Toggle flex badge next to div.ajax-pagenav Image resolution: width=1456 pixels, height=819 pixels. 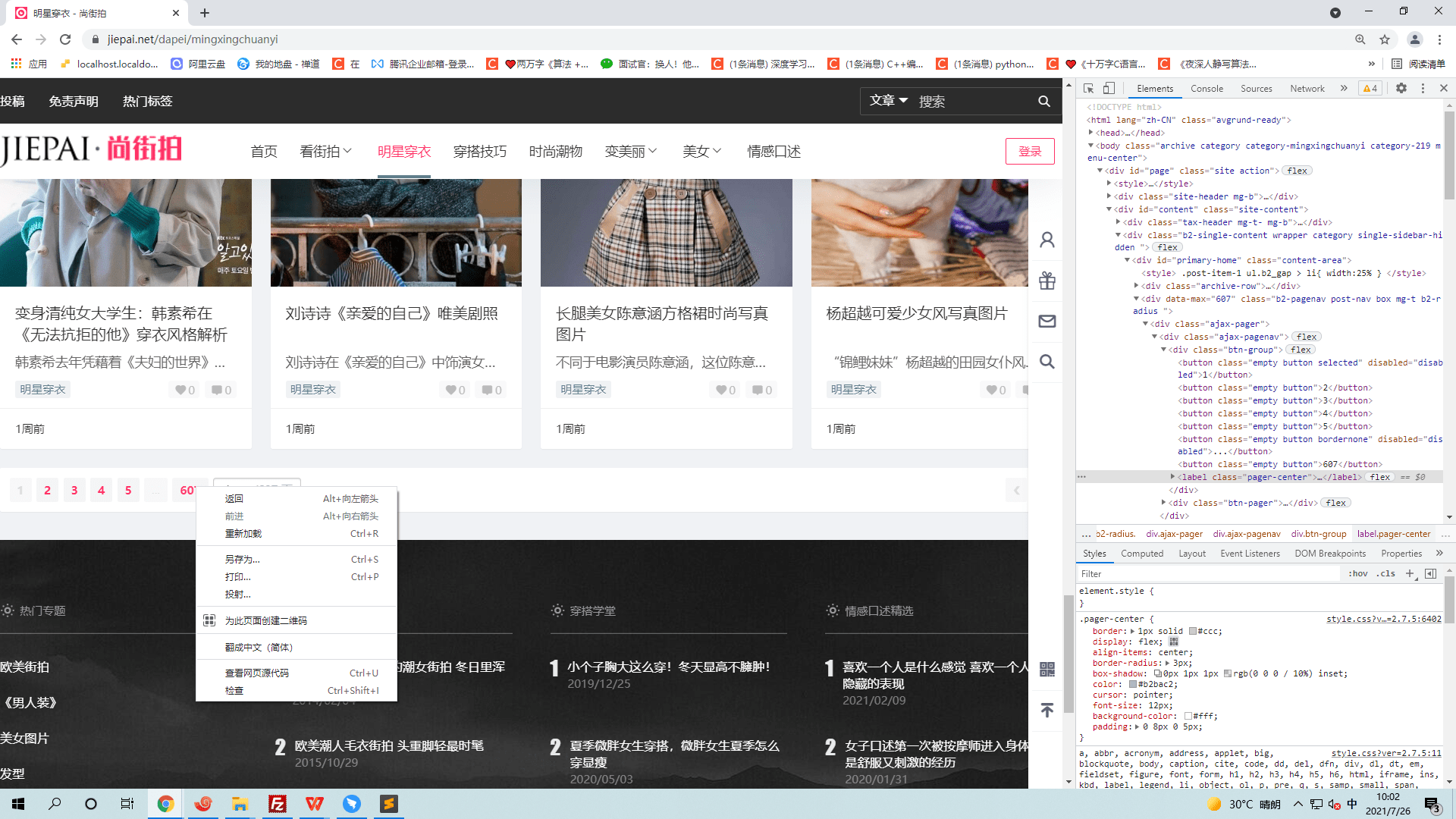(x=1307, y=337)
